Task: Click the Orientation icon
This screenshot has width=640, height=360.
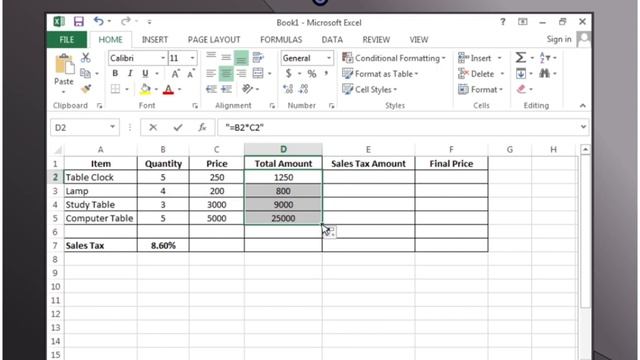Action: coord(247,89)
